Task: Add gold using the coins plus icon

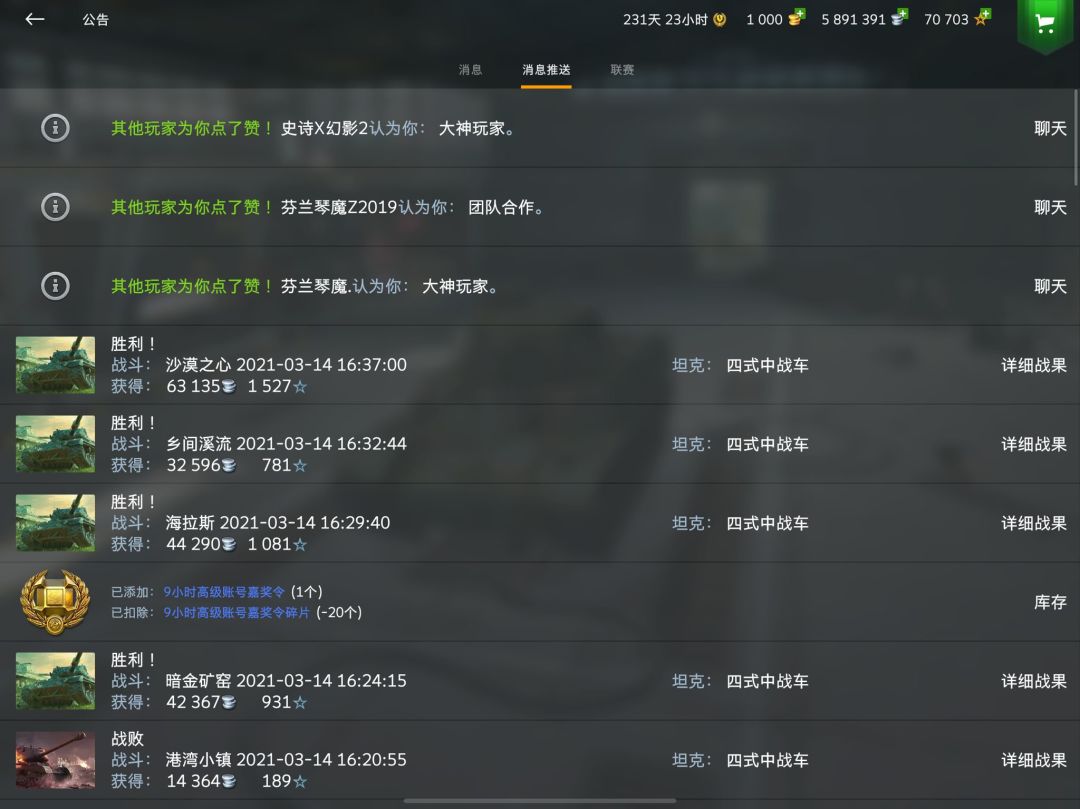Action: coord(797,18)
